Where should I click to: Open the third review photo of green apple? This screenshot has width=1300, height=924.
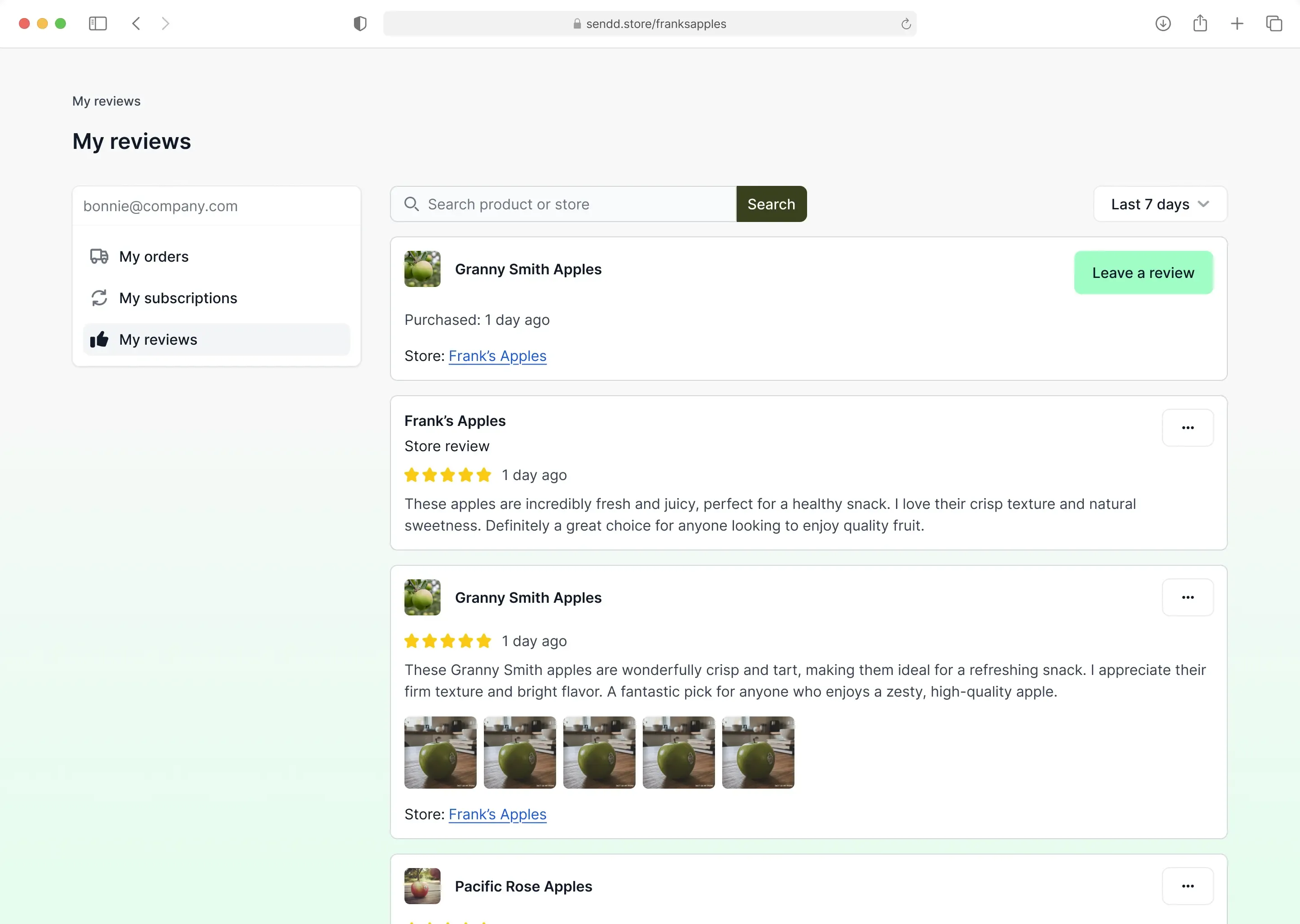coord(599,752)
